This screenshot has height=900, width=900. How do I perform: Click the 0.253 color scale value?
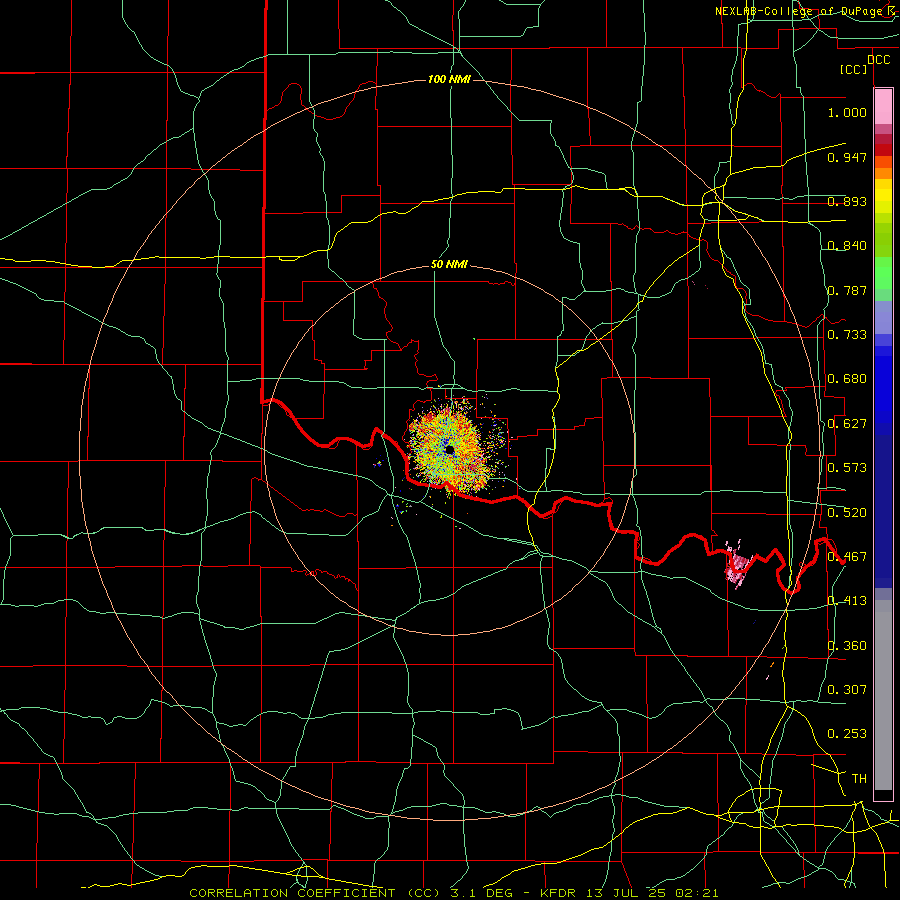click(847, 734)
